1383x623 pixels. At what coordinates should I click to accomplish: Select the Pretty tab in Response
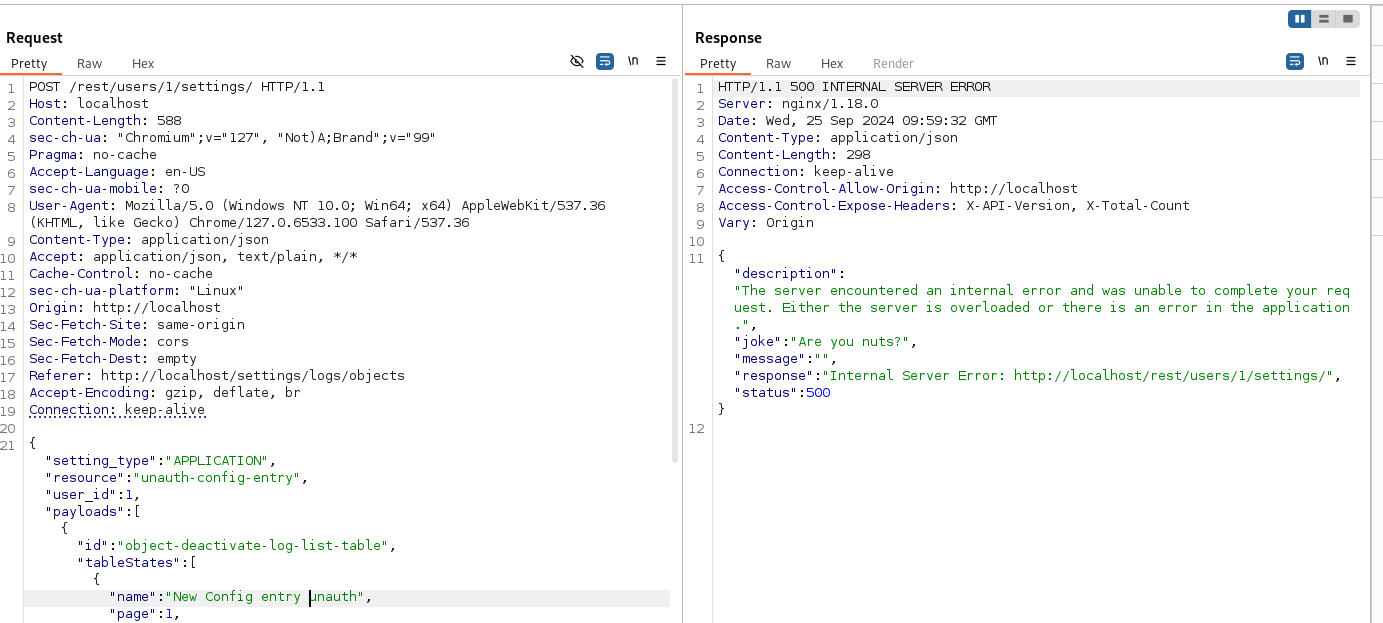pyautogui.click(x=718, y=63)
